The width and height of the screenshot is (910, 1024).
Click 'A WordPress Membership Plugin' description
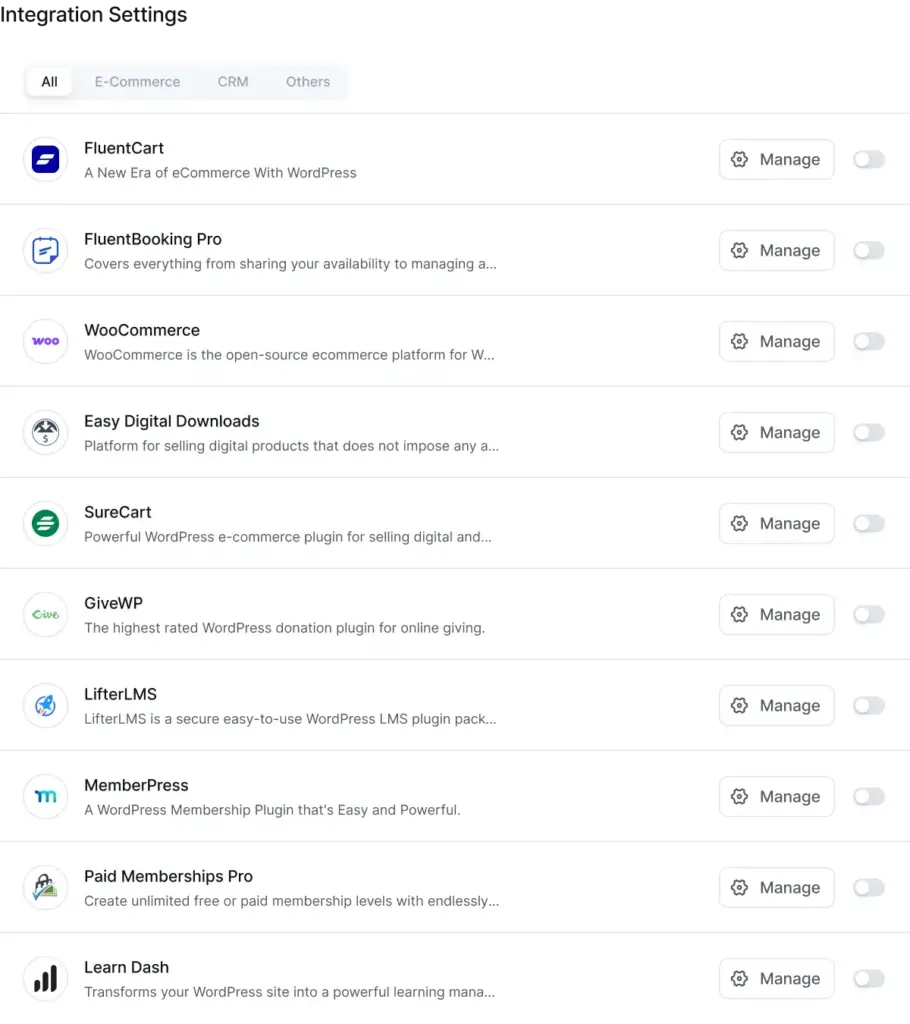pos(272,810)
